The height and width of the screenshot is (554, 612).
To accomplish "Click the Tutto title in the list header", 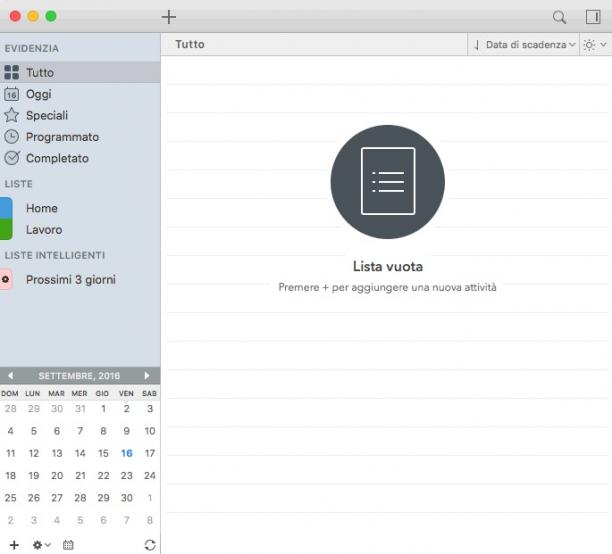I will [190, 44].
